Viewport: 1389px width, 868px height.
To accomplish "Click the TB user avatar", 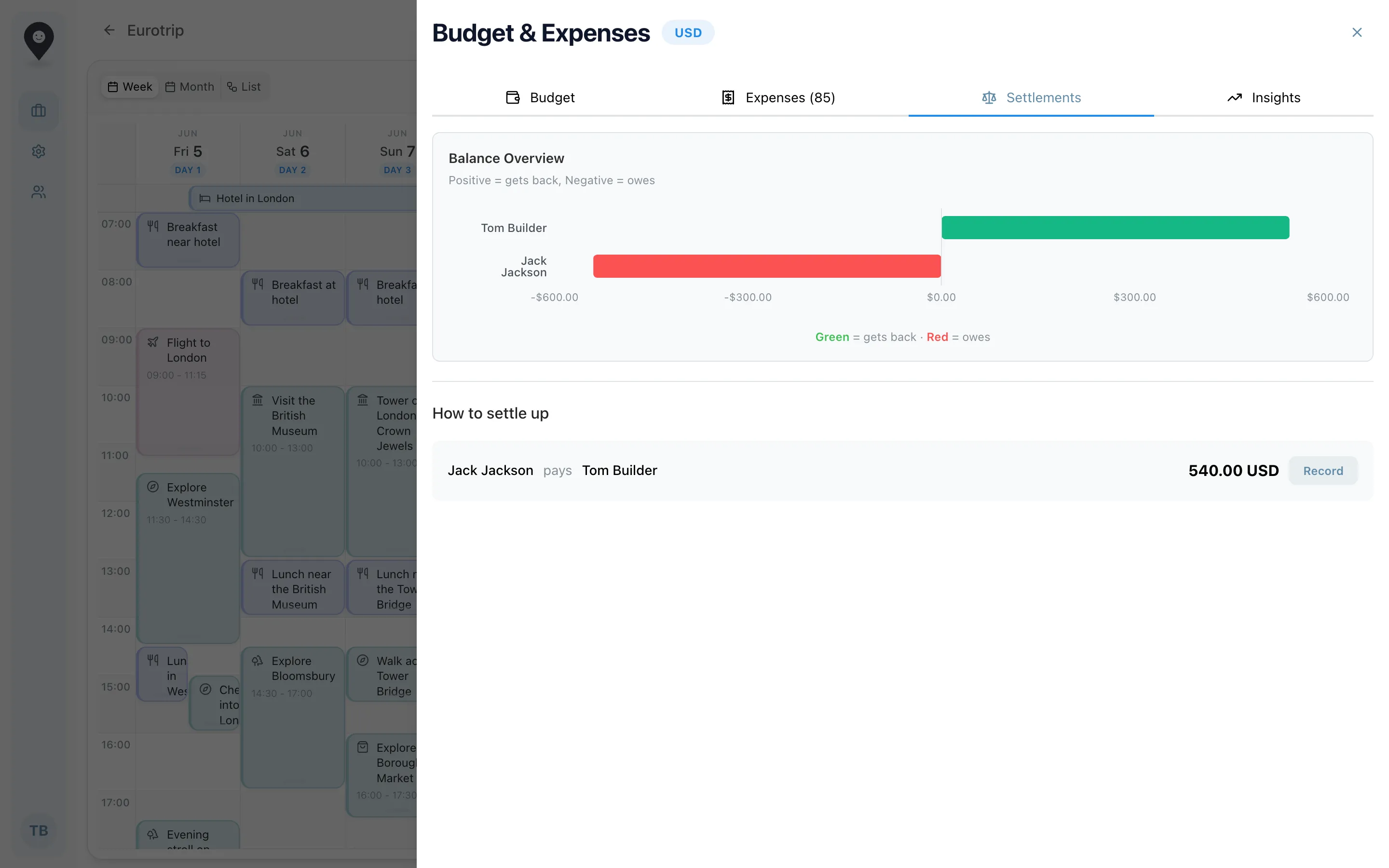I will [39, 830].
